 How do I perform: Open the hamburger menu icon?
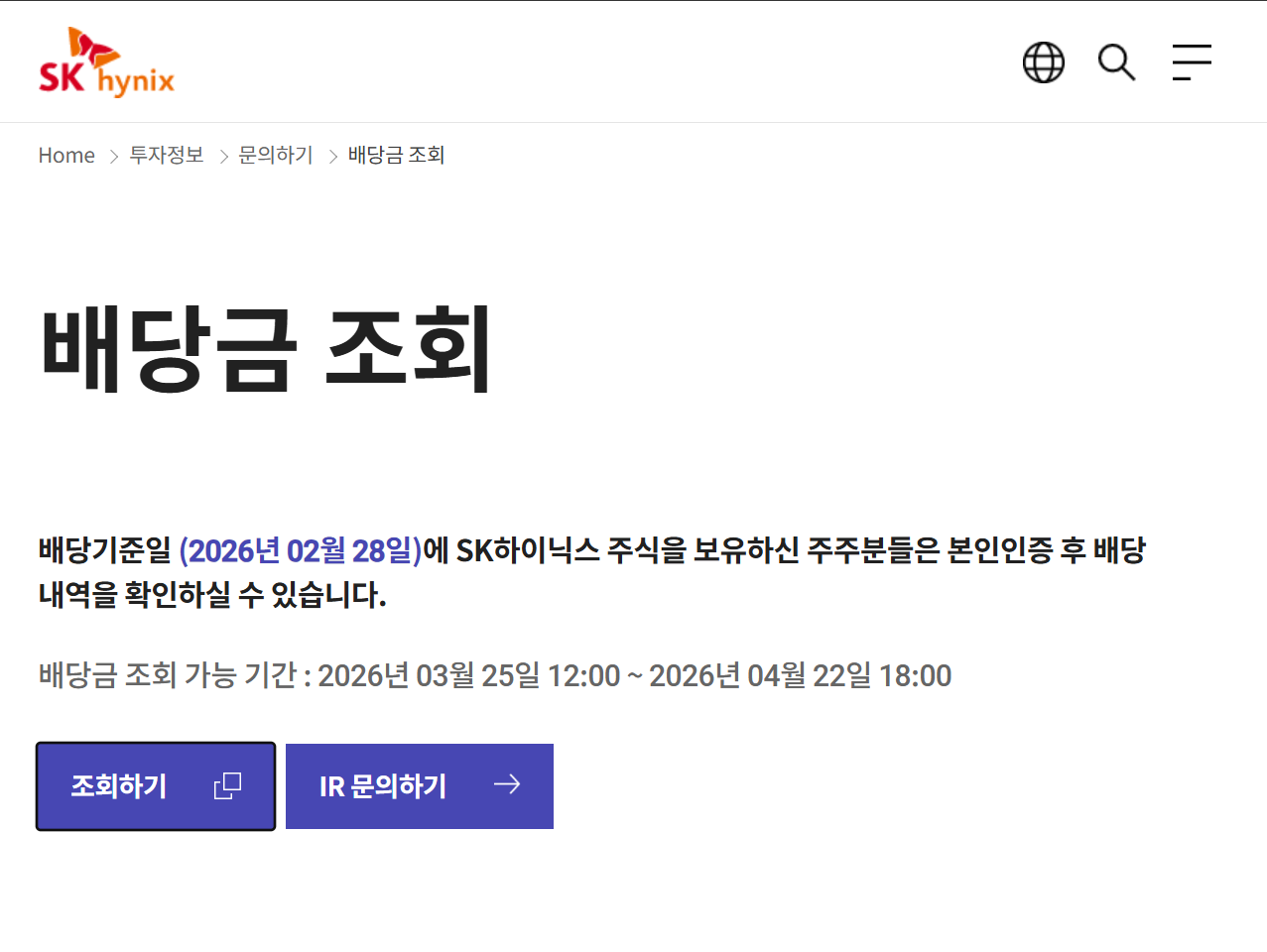coord(1192,62)
